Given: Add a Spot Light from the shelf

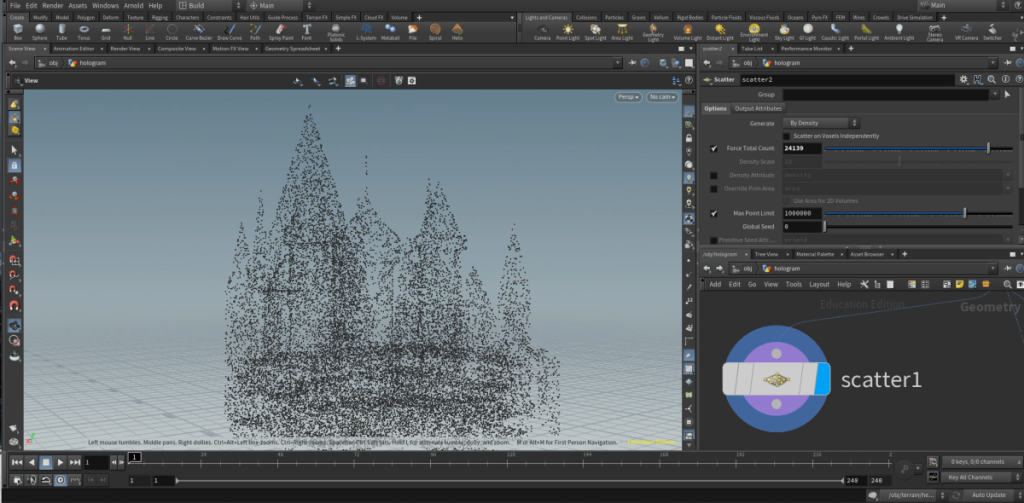Looking at the screenshot, I should coord(595,31).
